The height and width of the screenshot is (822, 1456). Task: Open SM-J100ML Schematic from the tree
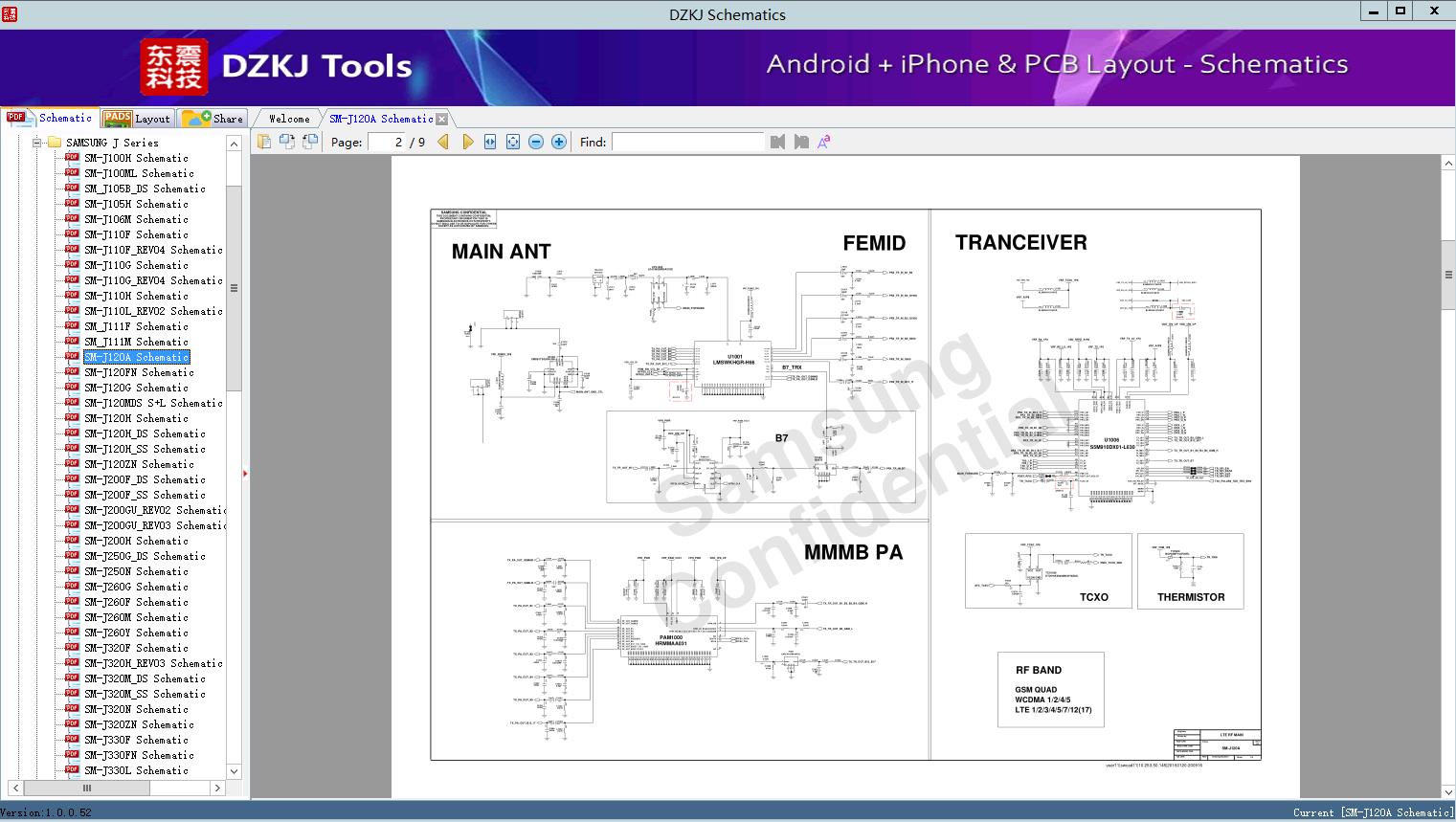point(139,173)
